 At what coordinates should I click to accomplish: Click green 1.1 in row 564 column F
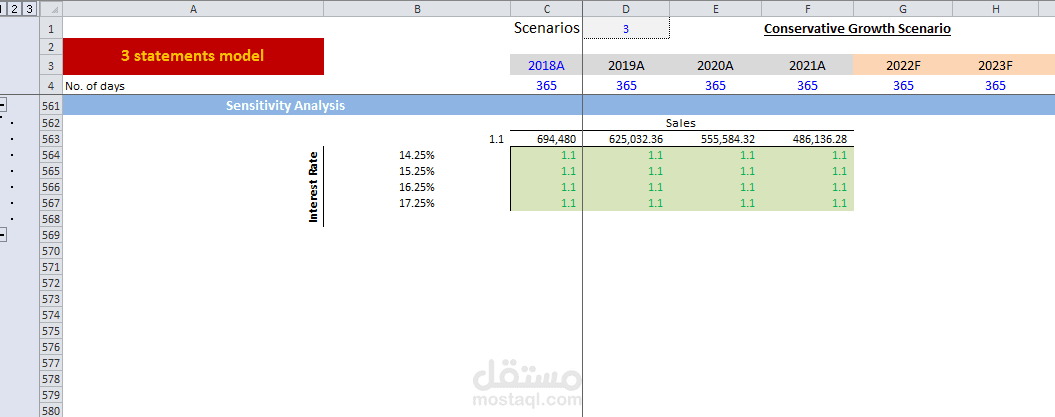pos(839,155)
